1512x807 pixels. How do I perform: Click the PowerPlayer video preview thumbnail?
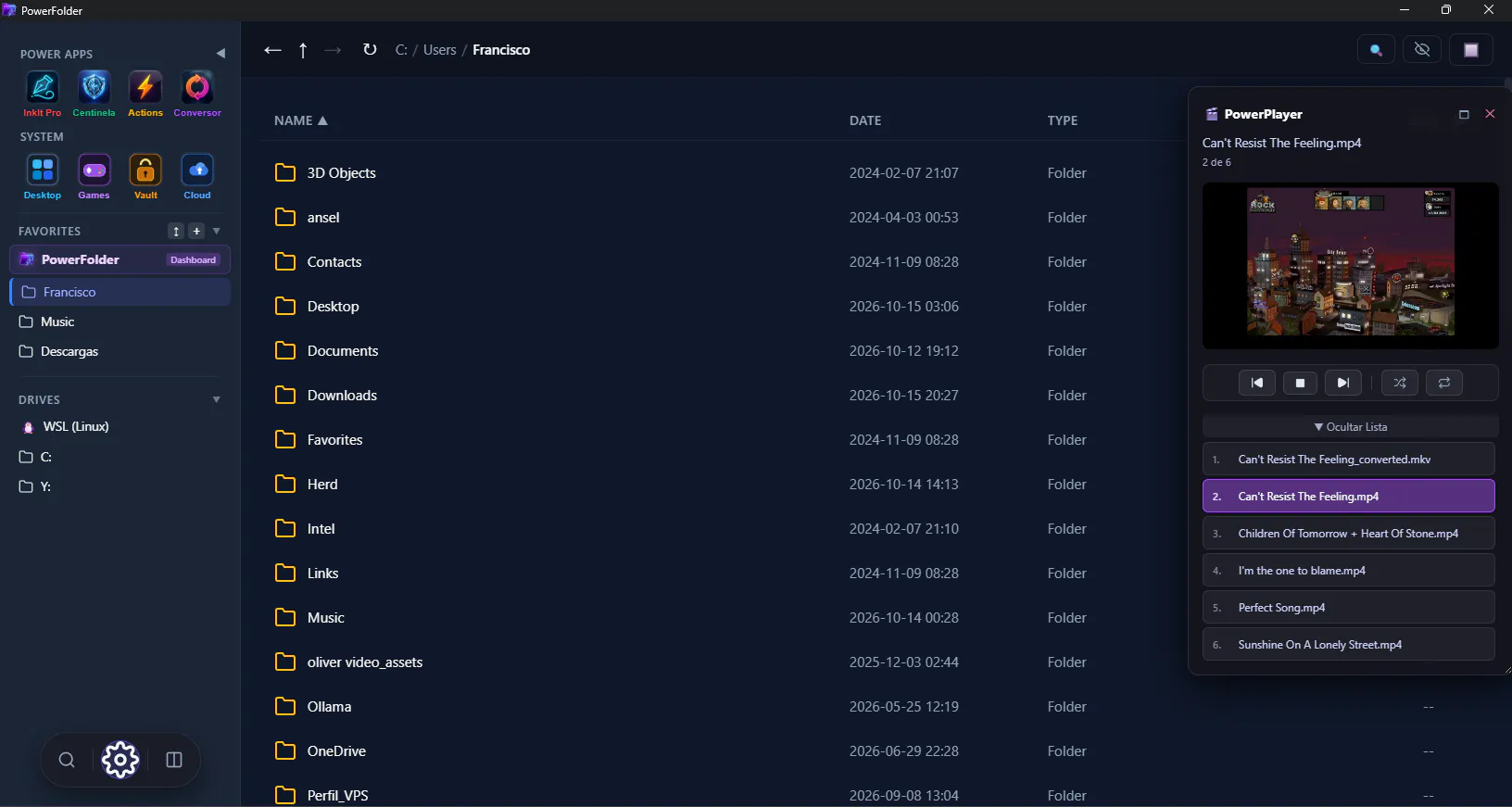[1350, 265]
